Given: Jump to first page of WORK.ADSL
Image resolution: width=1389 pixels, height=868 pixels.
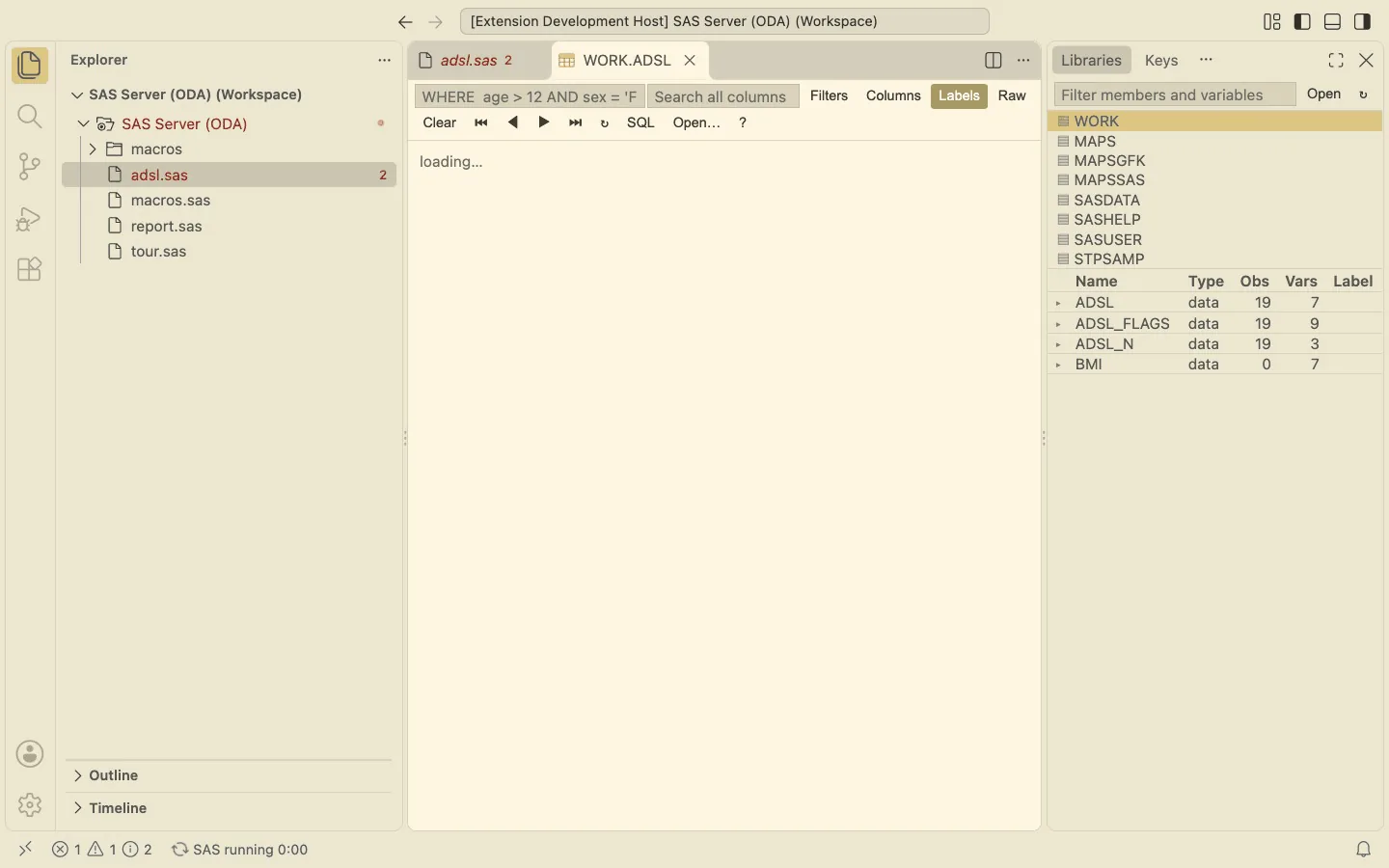Looking at the screenshot, I should 481,122.
